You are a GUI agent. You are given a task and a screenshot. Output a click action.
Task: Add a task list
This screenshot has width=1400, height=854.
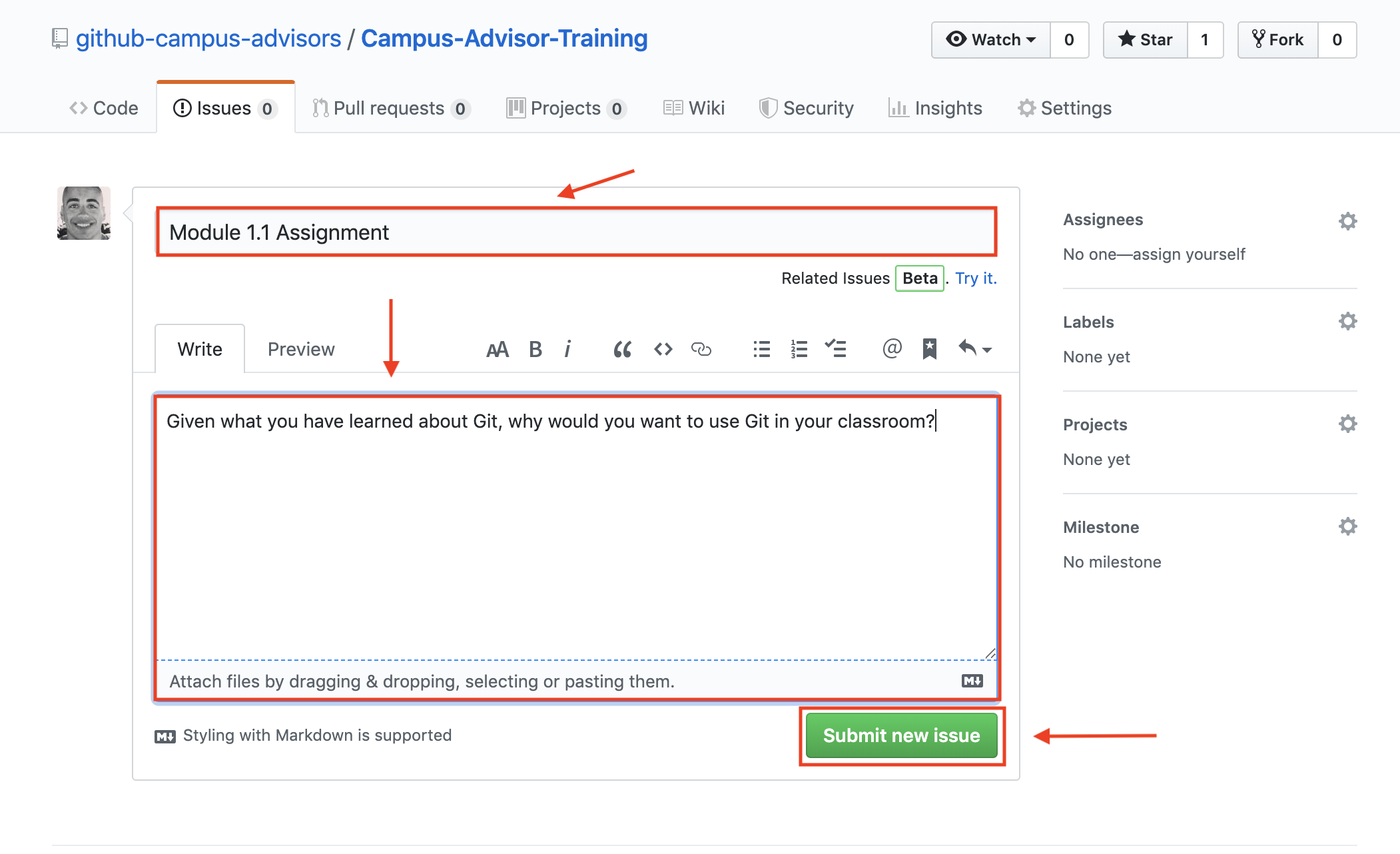pos(835,348)
